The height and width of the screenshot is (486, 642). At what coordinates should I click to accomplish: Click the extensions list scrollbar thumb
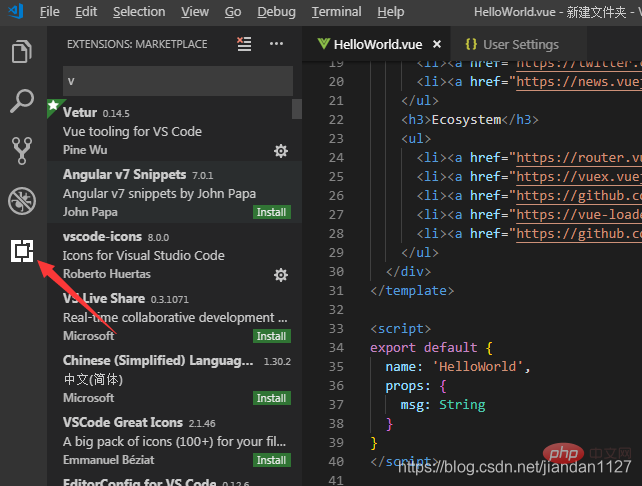click(297, 109)
